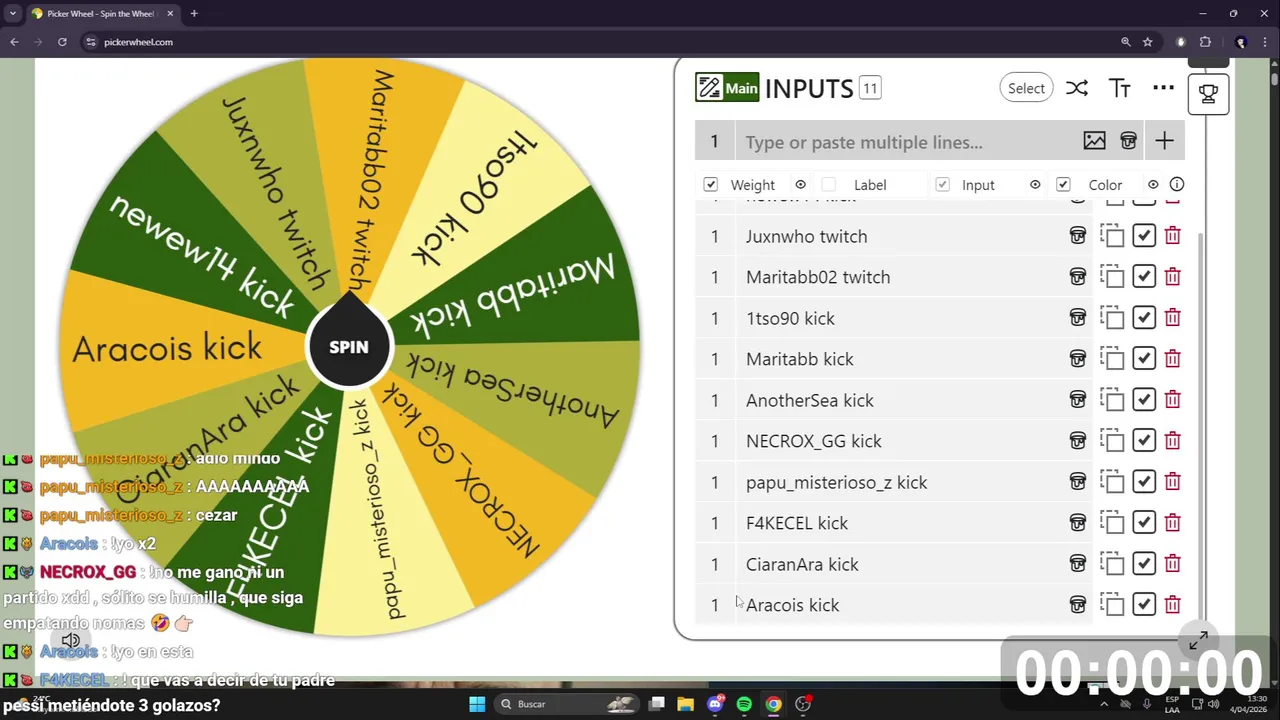Reload the pickerwheel.com page

pyautogui.click(x=62, y=42)
